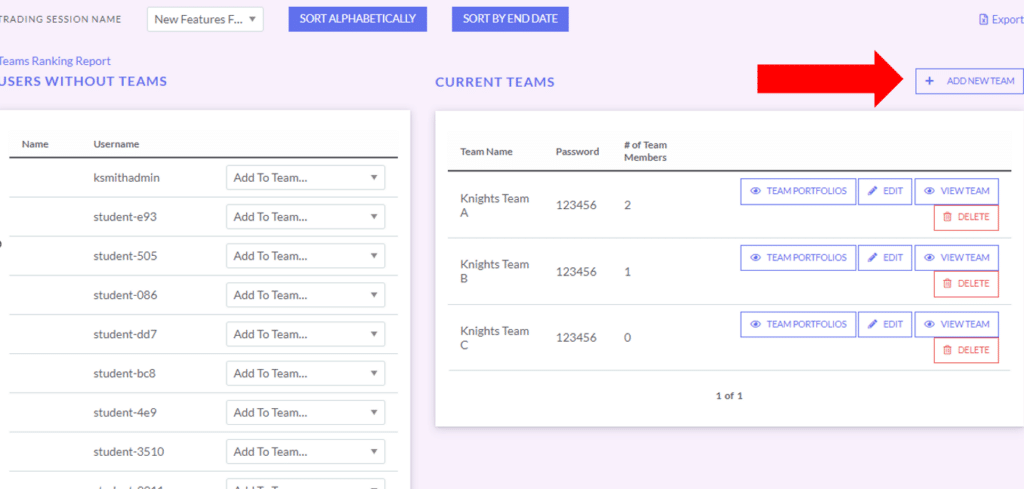Click Knights Team C member count 0
Image resolution: width=1024 pixels, height=489 pixels.
tap(628, 338)
